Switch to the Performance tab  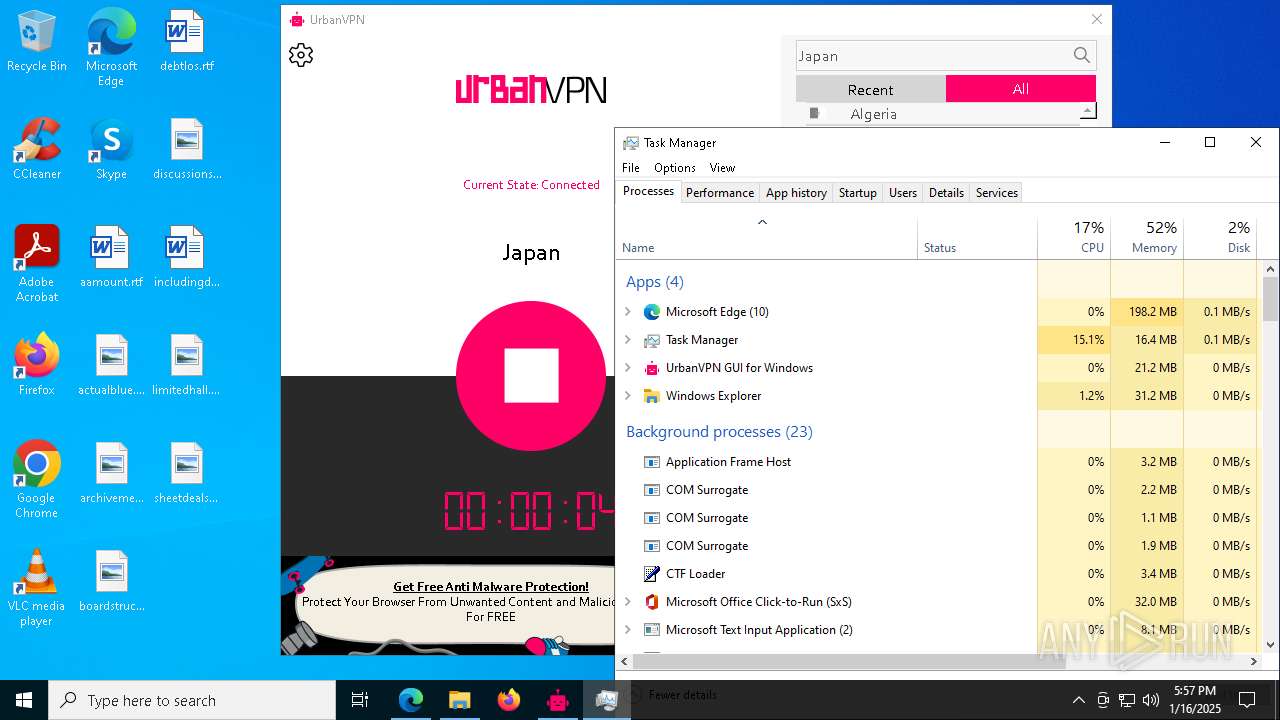(720, 193)
